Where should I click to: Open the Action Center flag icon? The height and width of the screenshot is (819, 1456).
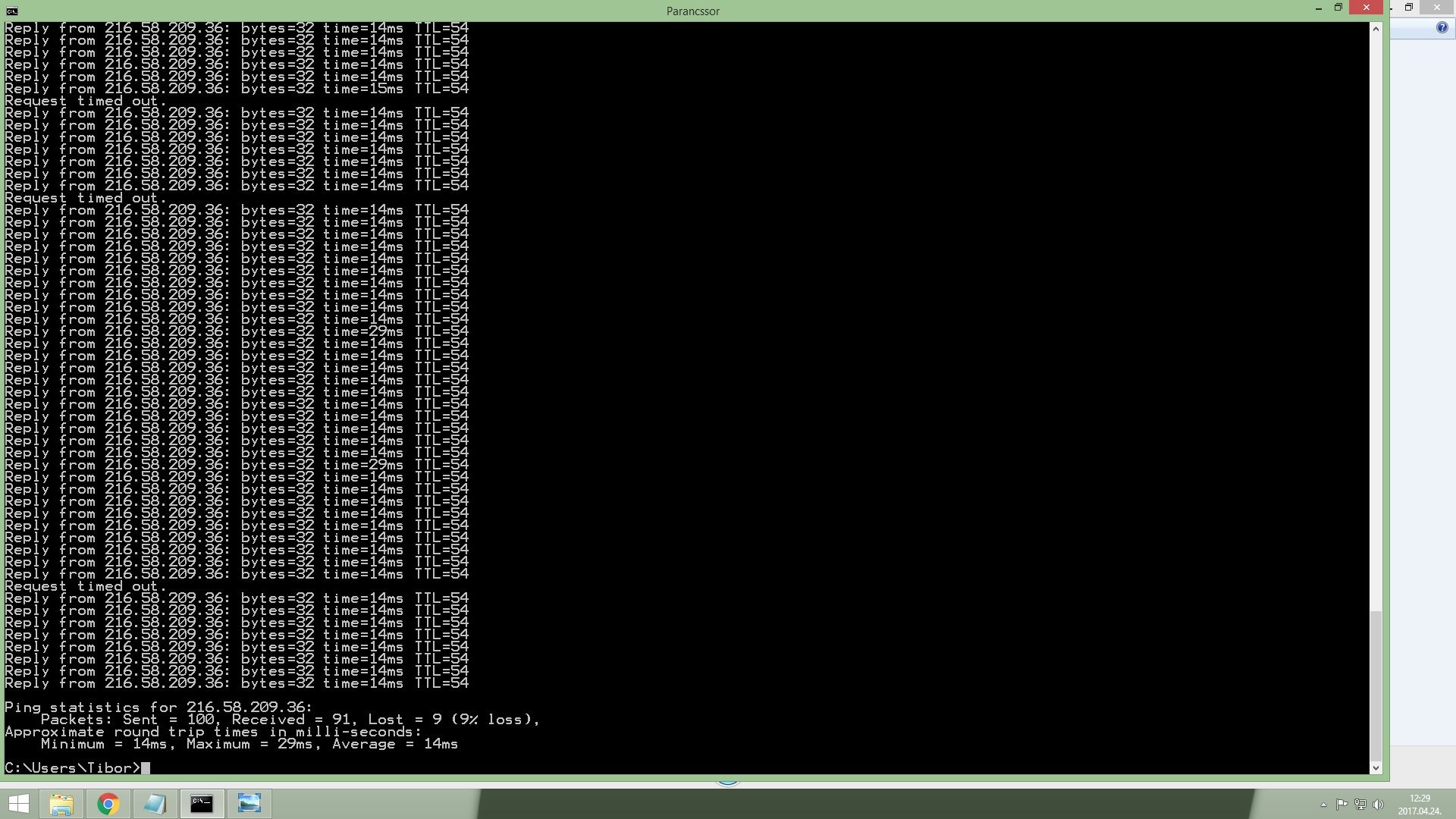1341,805
